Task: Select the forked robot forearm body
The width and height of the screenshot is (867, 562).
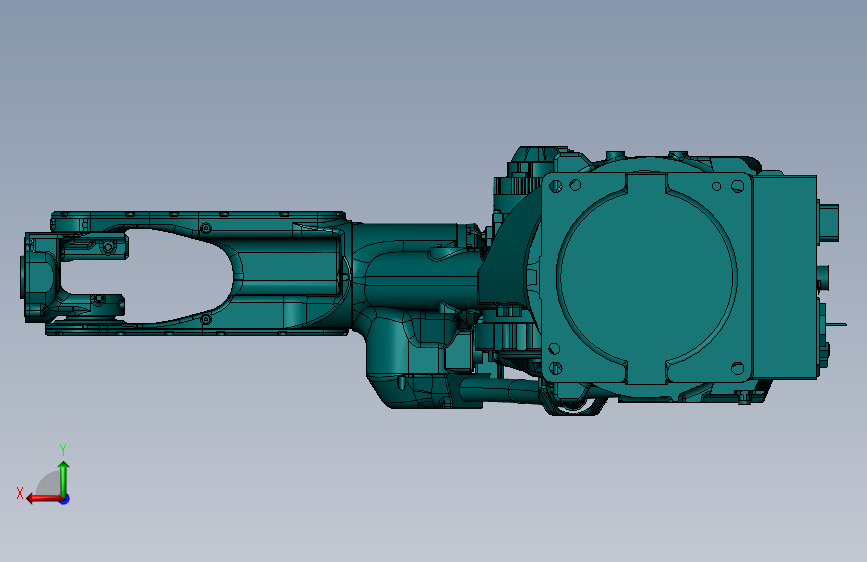Action: coord(288,274)
